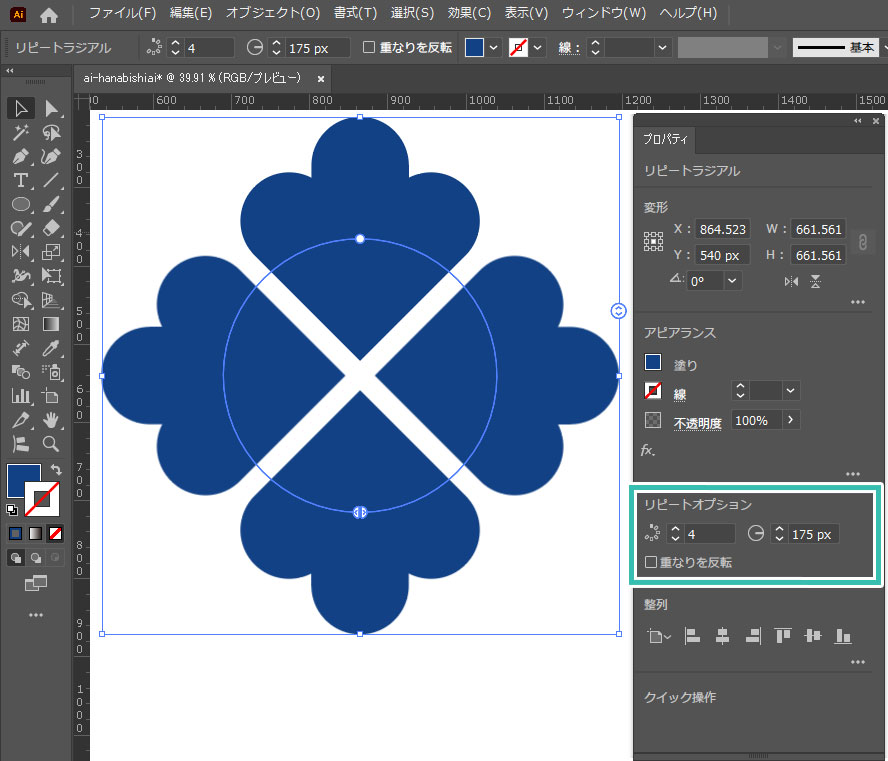888x761 pixels.
Task: Choose the Zoom magnifier tool
Action: coord(50,444)
